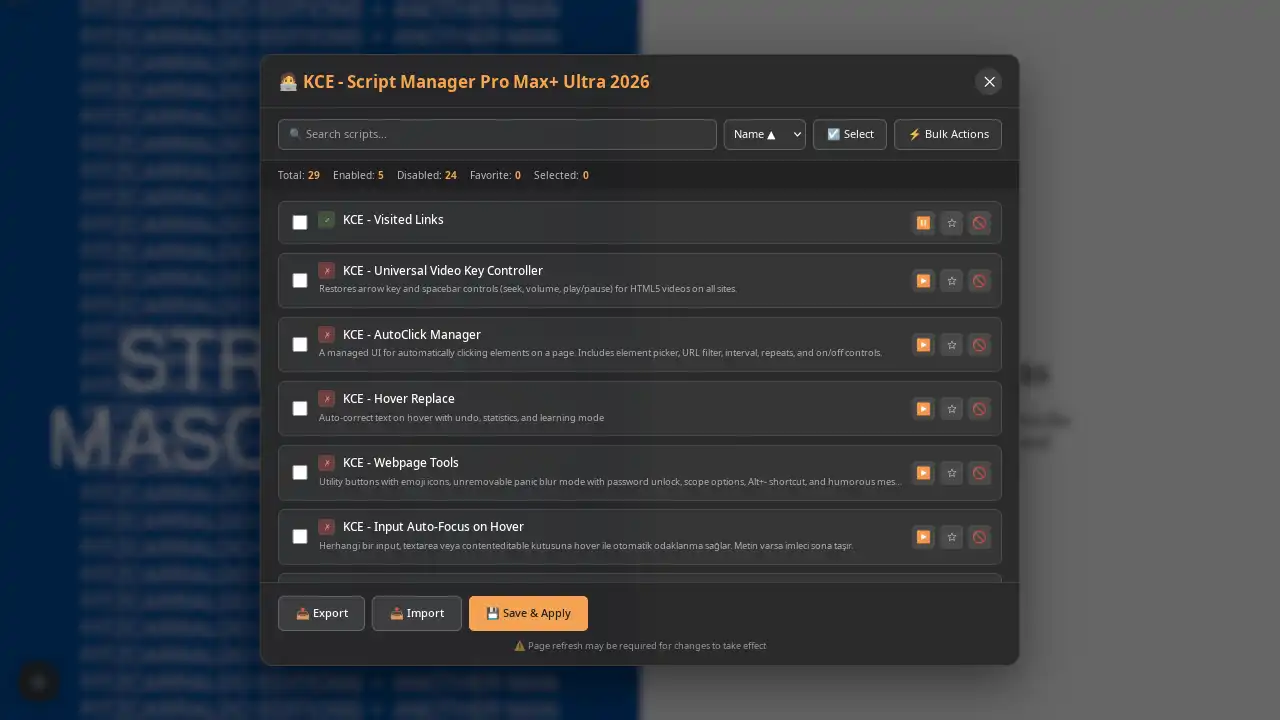Tick checkbox for Universal Video Key Controller

pyautogui.click(x=300, y=281)
